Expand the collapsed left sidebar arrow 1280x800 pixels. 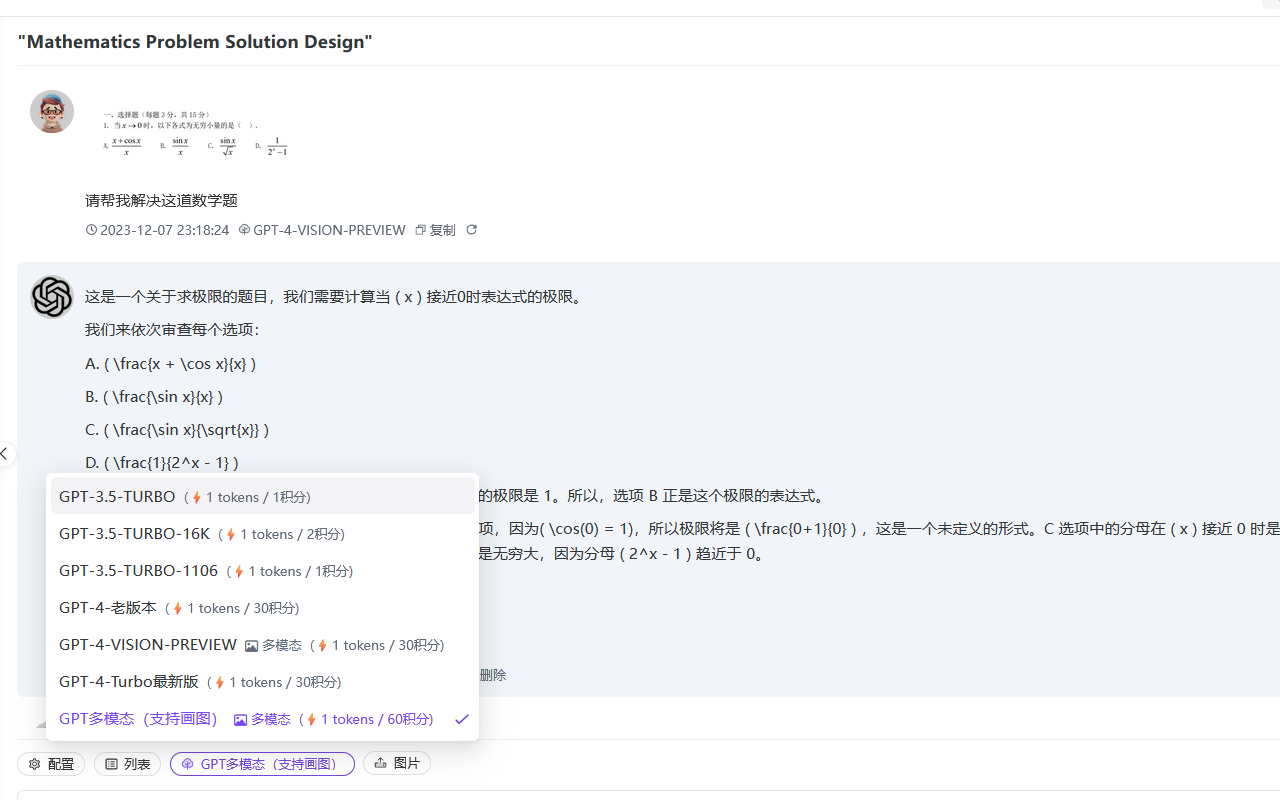(x=5, y=454)
